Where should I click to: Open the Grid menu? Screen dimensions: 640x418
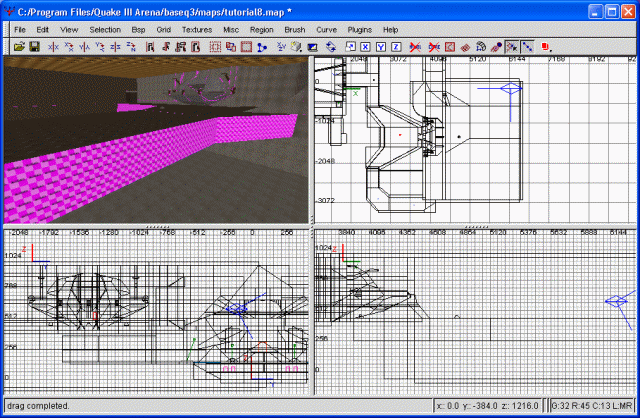coord(164,30)
